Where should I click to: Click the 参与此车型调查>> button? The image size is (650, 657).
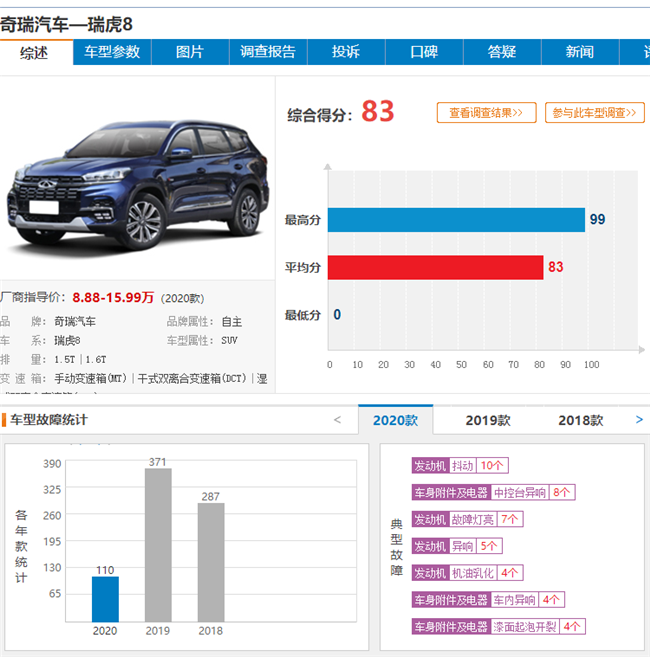point(595,113)
